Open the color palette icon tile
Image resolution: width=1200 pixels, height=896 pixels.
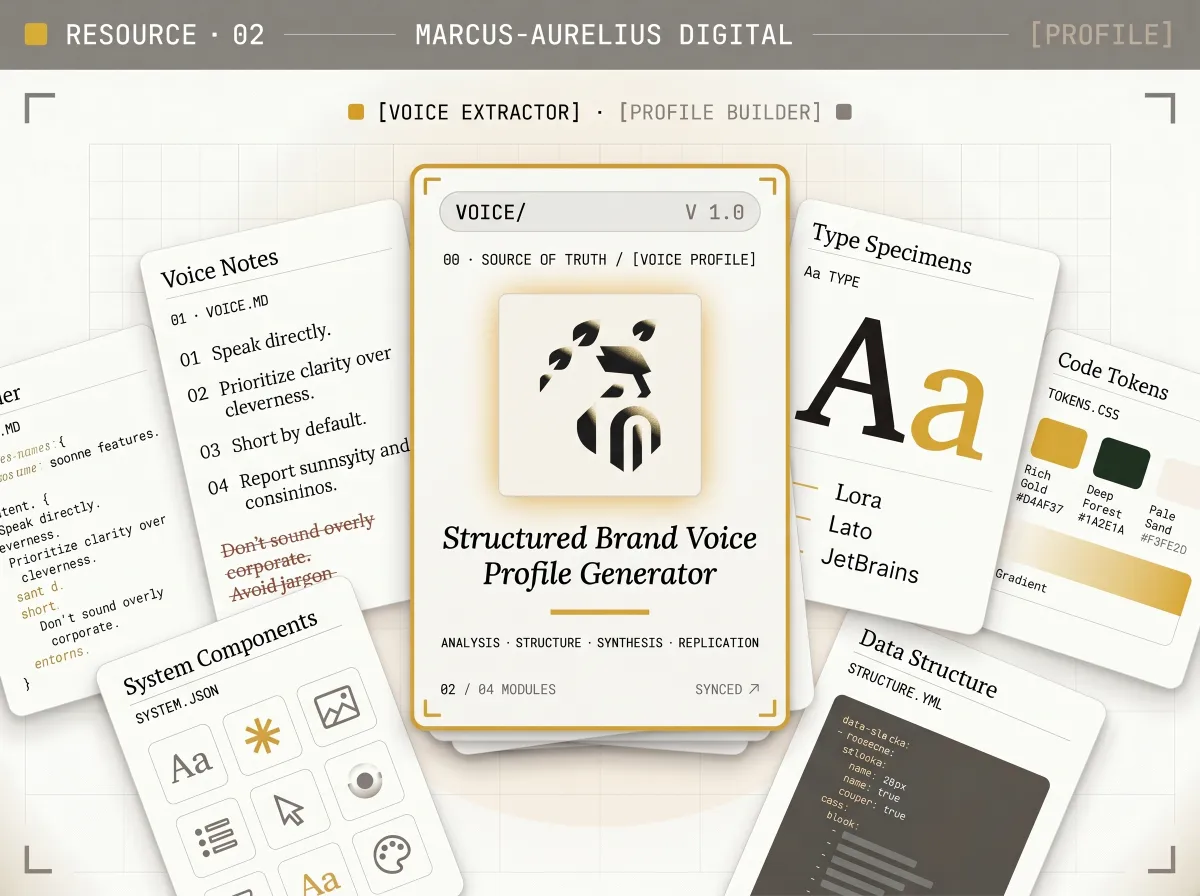click(392, 854)
